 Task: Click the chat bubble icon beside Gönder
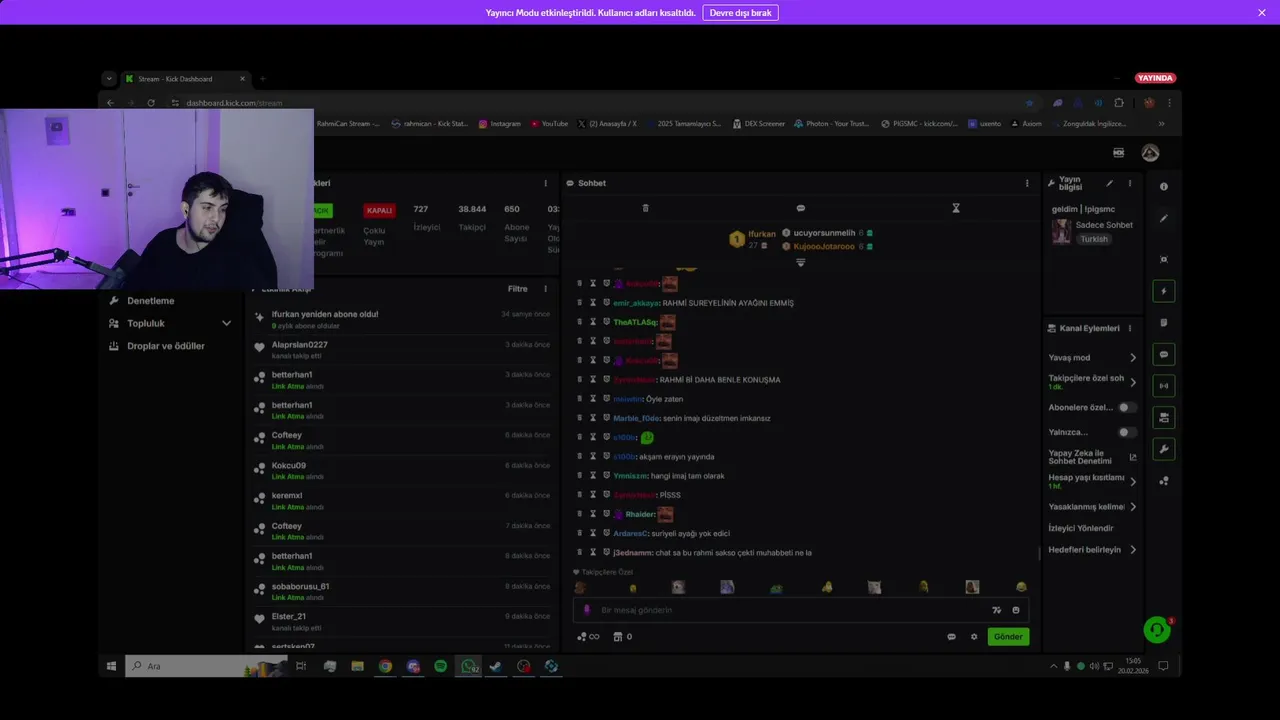pos(951,637)
